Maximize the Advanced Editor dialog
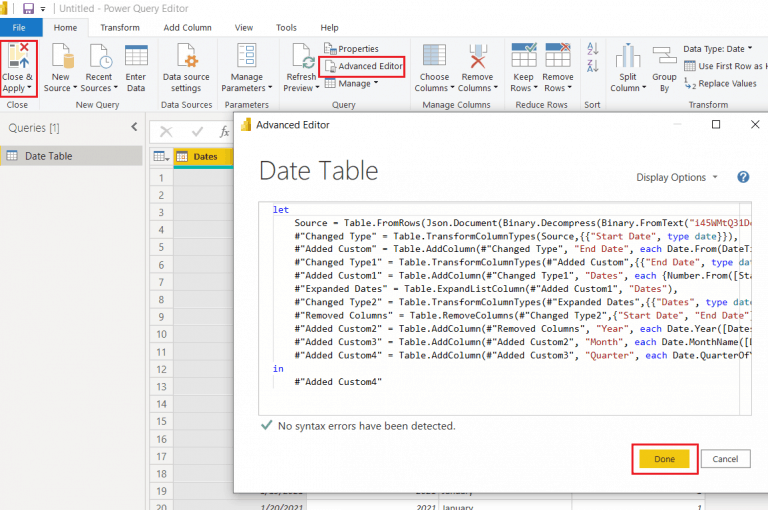The image size is (768, 510). [716, 124]
